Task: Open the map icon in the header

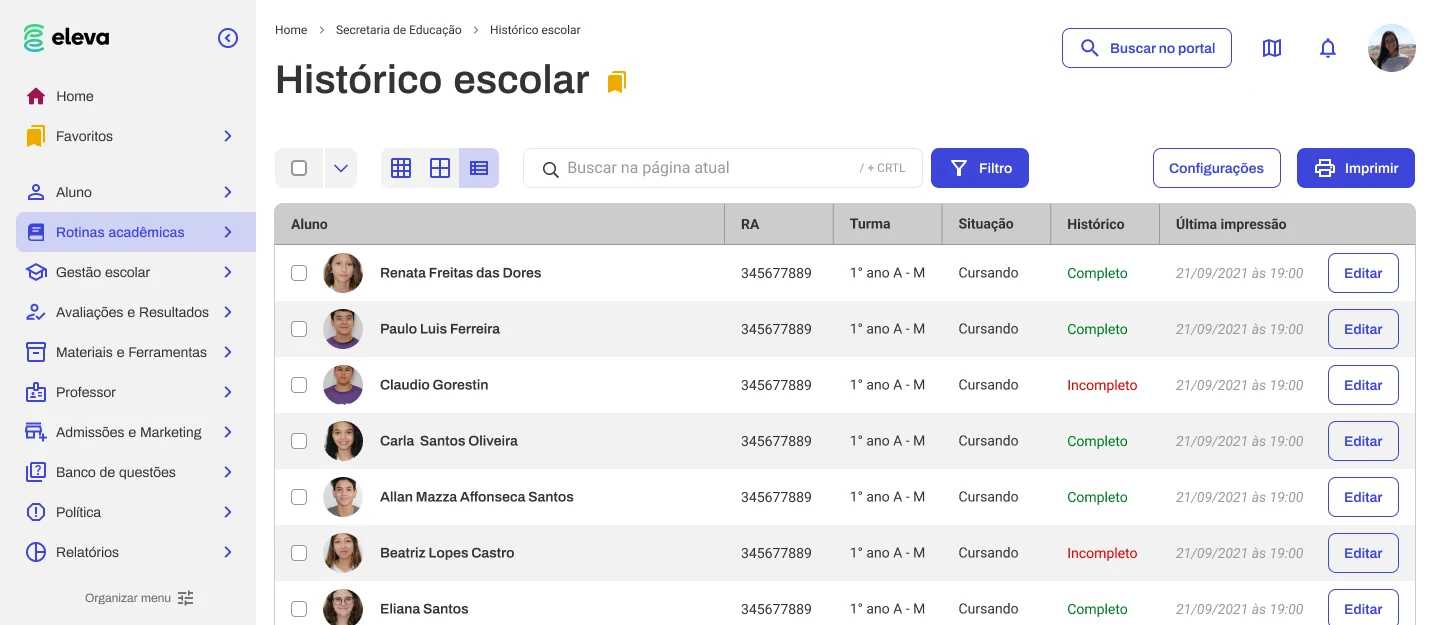Action: [x=1272, y=48]
